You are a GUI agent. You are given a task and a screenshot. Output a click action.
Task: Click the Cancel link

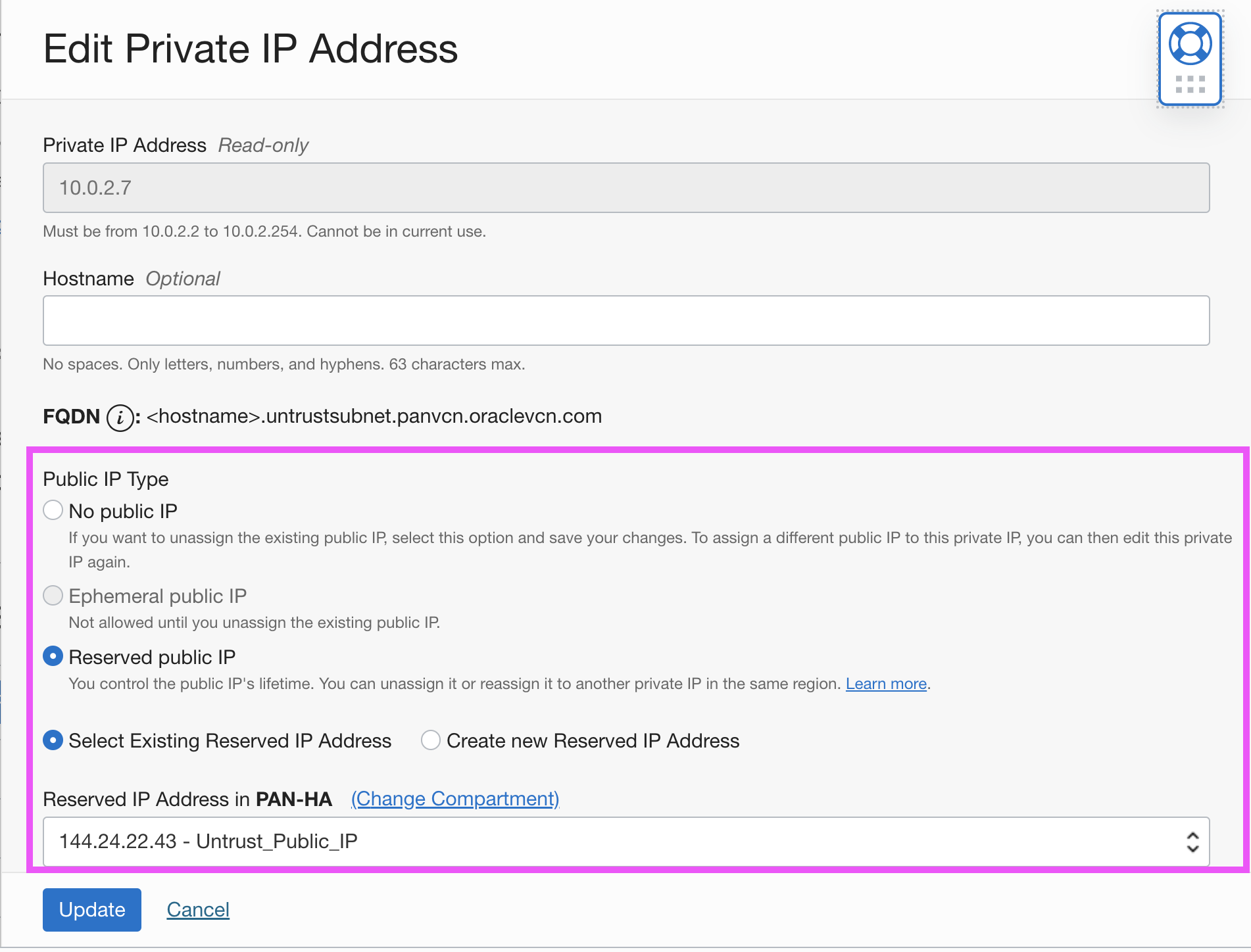(x=198, y=909)
